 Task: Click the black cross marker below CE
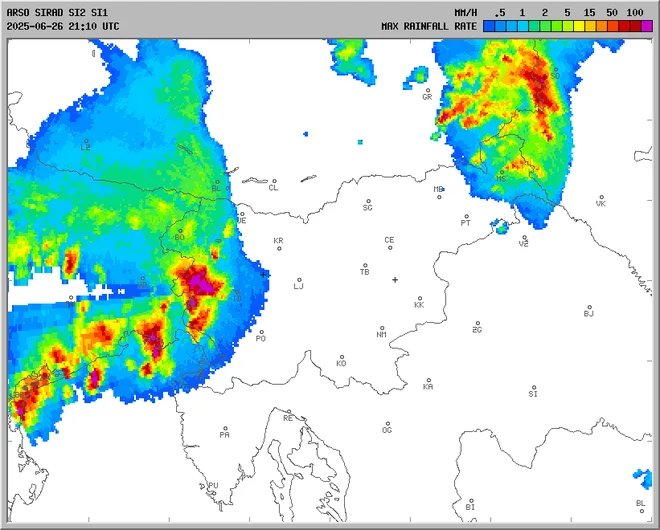point(395,279)
